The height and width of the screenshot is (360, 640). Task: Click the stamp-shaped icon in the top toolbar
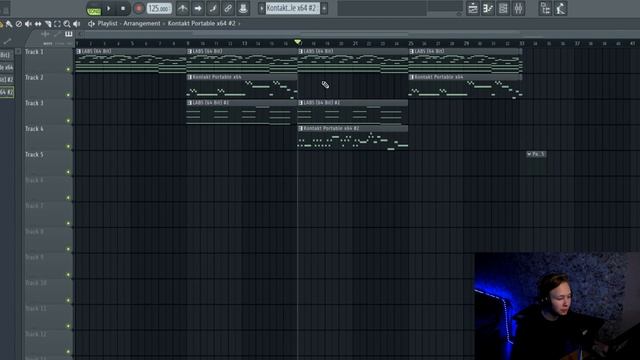[x=243, y=8]
